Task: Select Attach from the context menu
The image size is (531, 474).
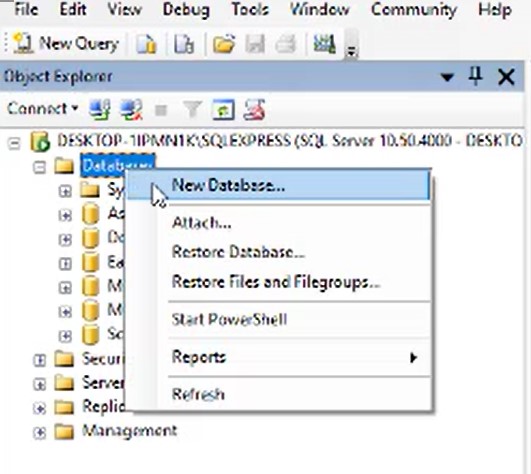Action: pyautogui.click(x=201, y=223)
